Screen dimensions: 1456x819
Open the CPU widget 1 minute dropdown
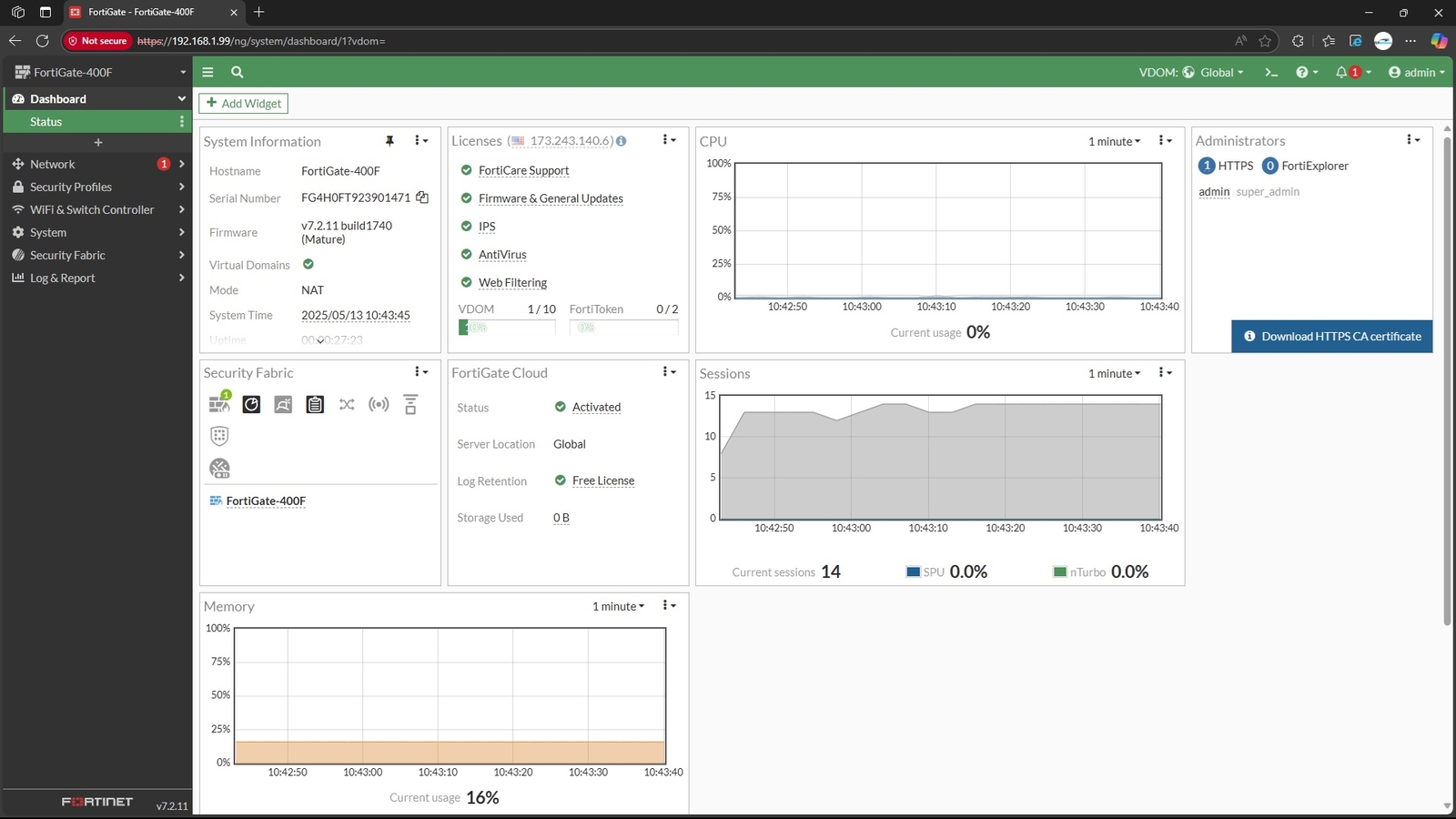1114,142
